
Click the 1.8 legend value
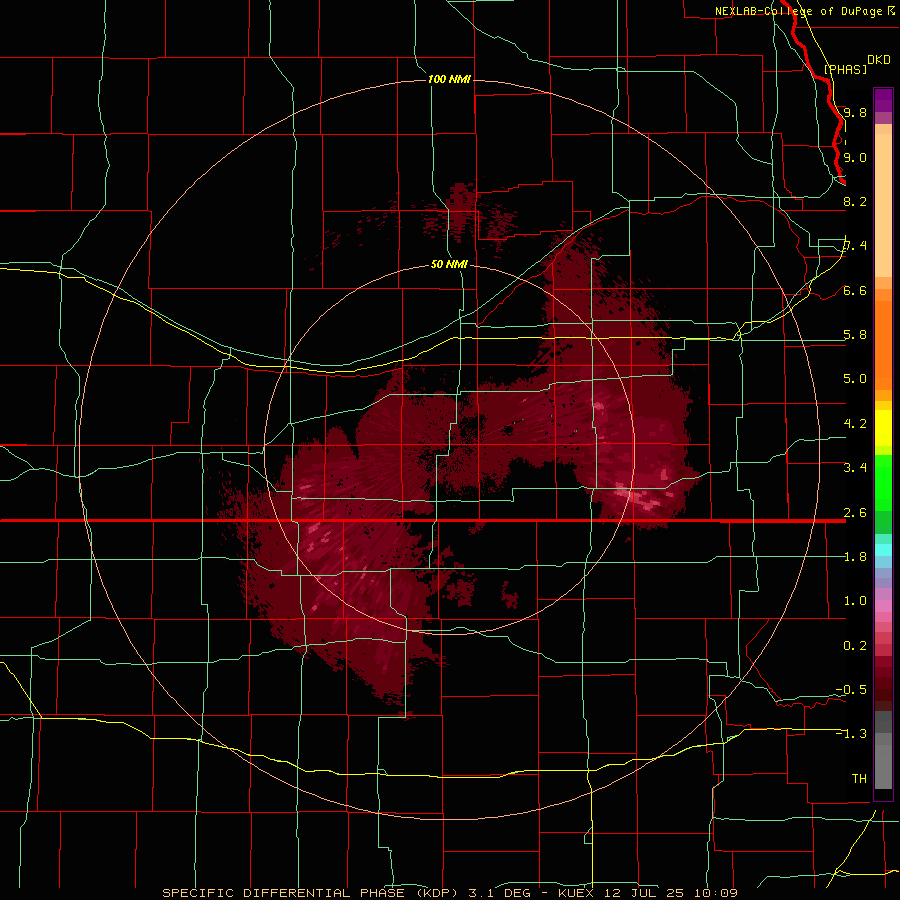tap(855, 557)
